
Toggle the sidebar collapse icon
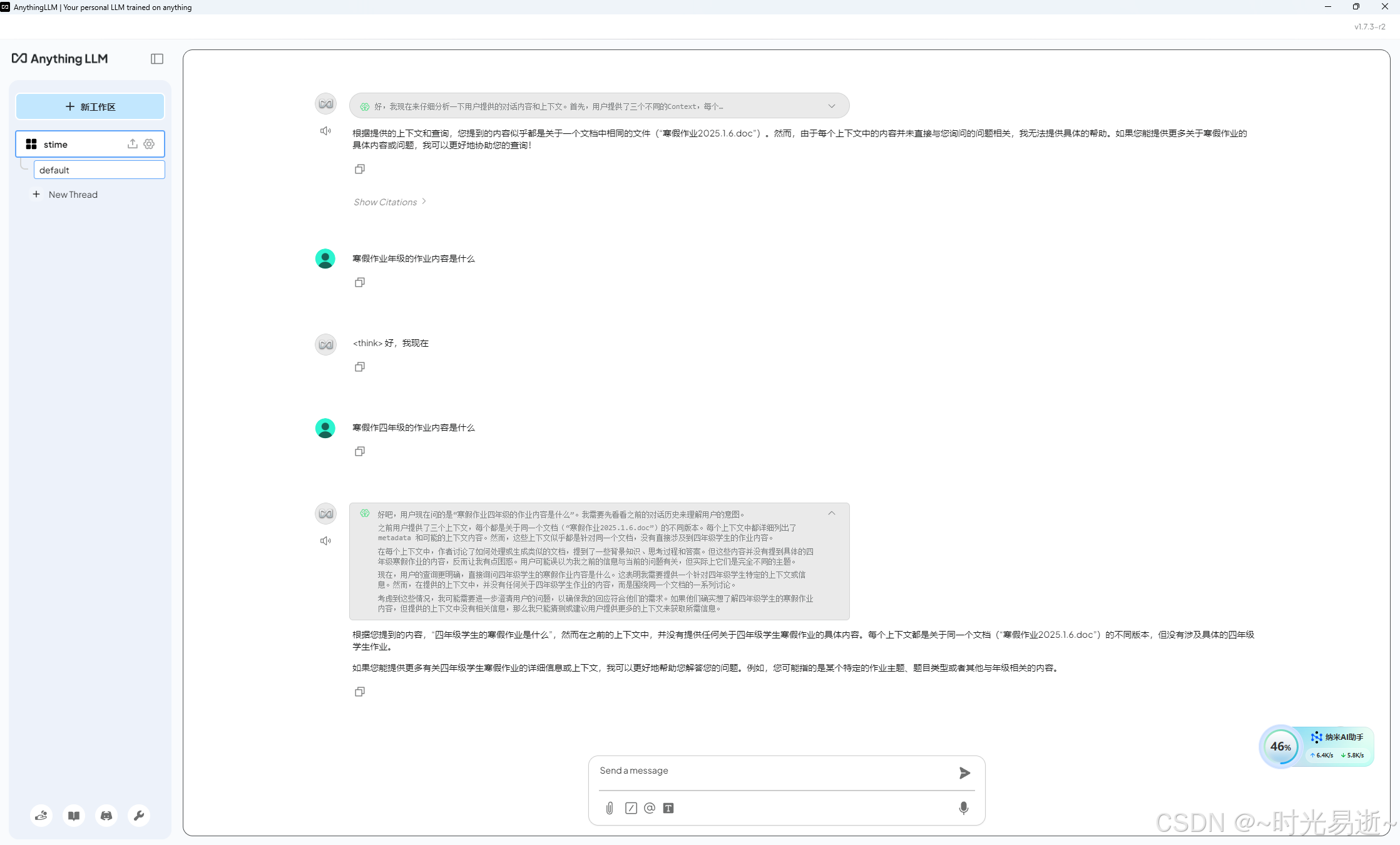click(157, 59)
